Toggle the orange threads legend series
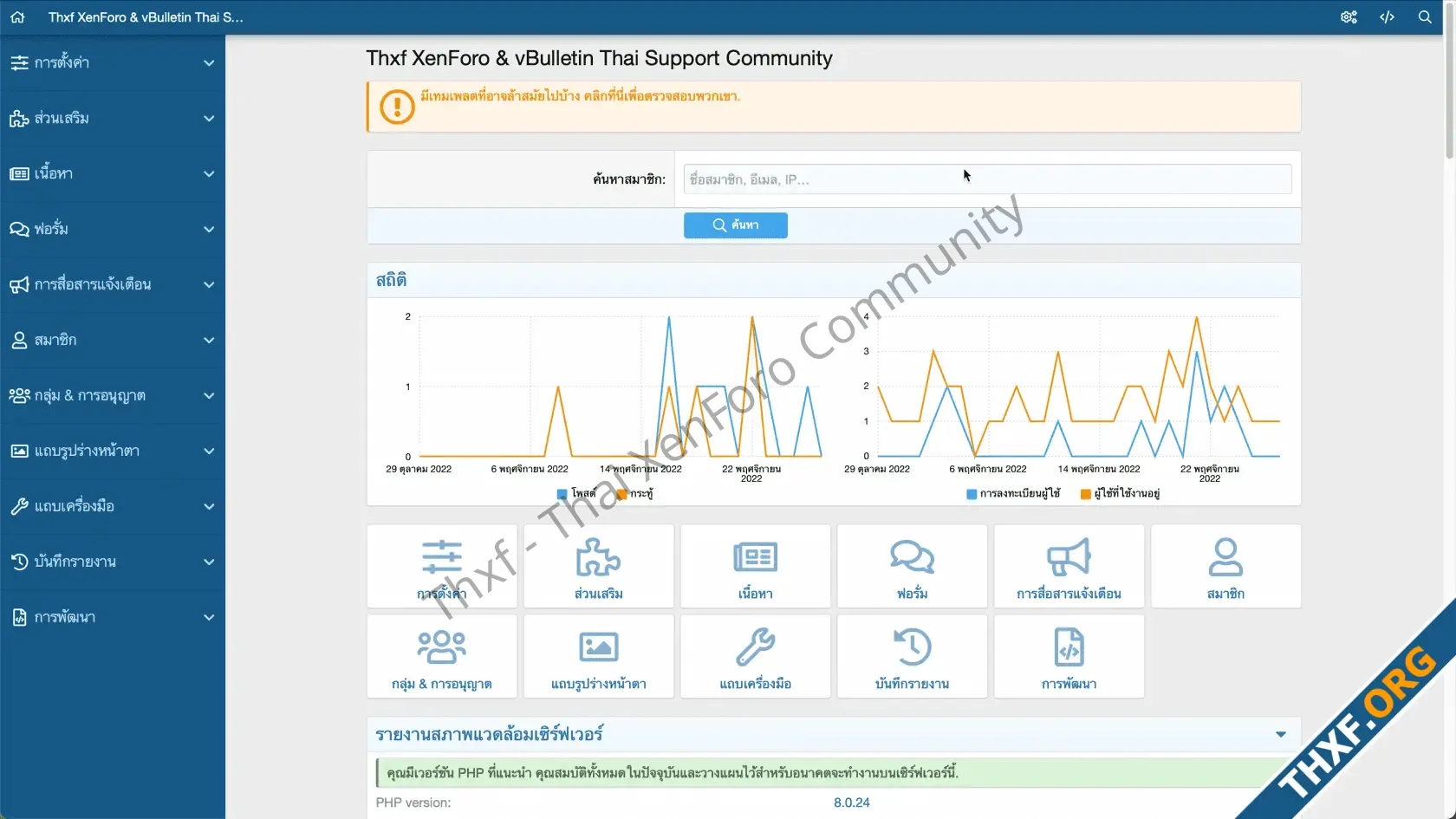 tap(635, 494)
